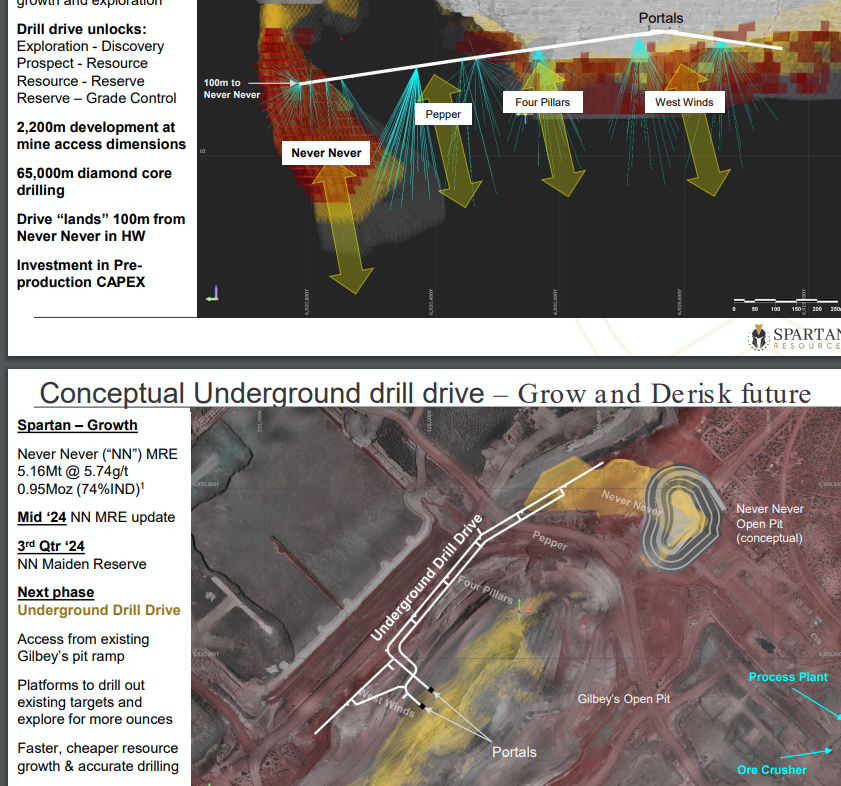Click the 'Never Never ("NN") MRE' line

click(x=97, y=454)
